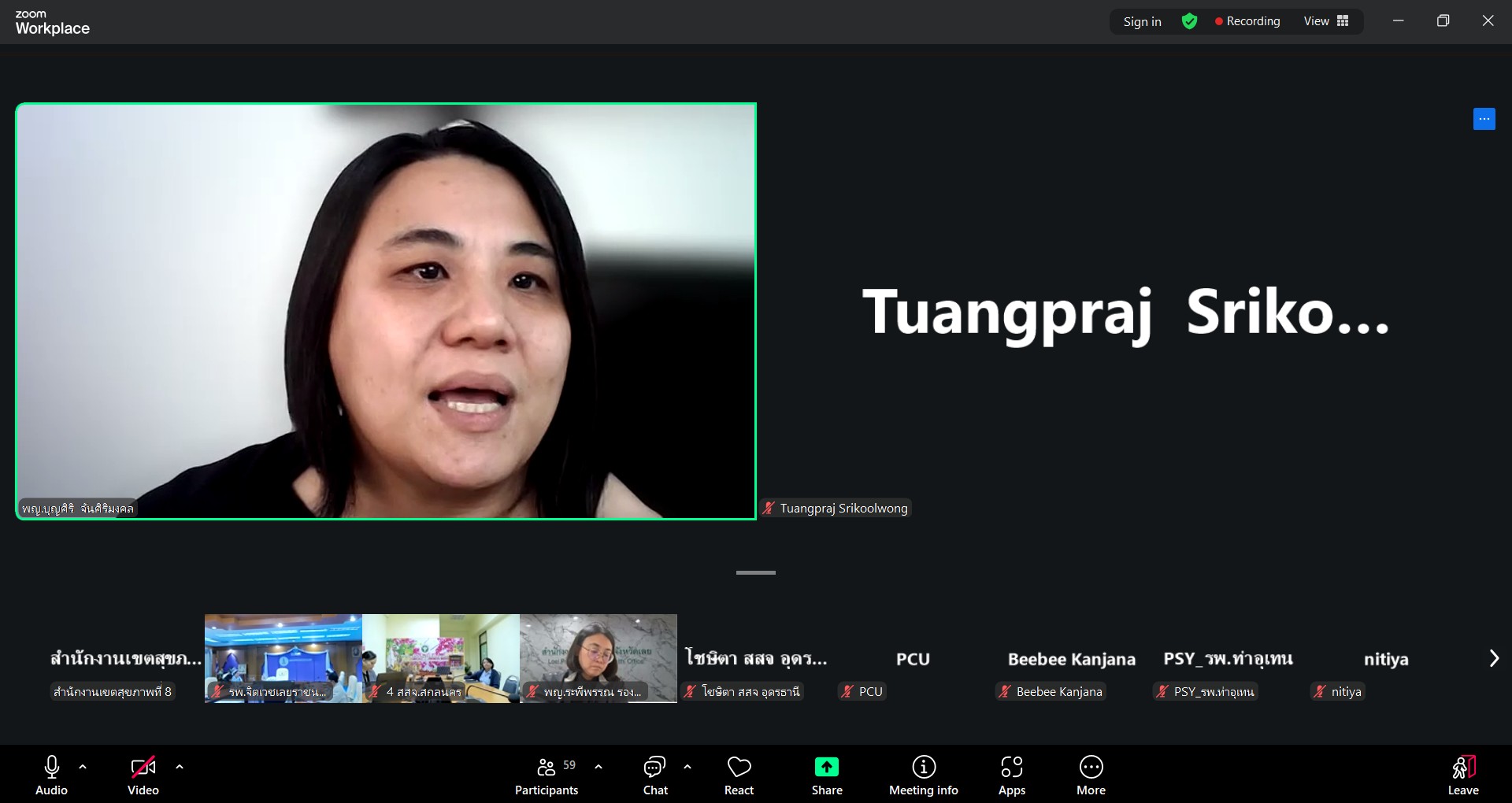Open the Apps panel
Screen dimensions: 1512x803
pos(1011,775)
